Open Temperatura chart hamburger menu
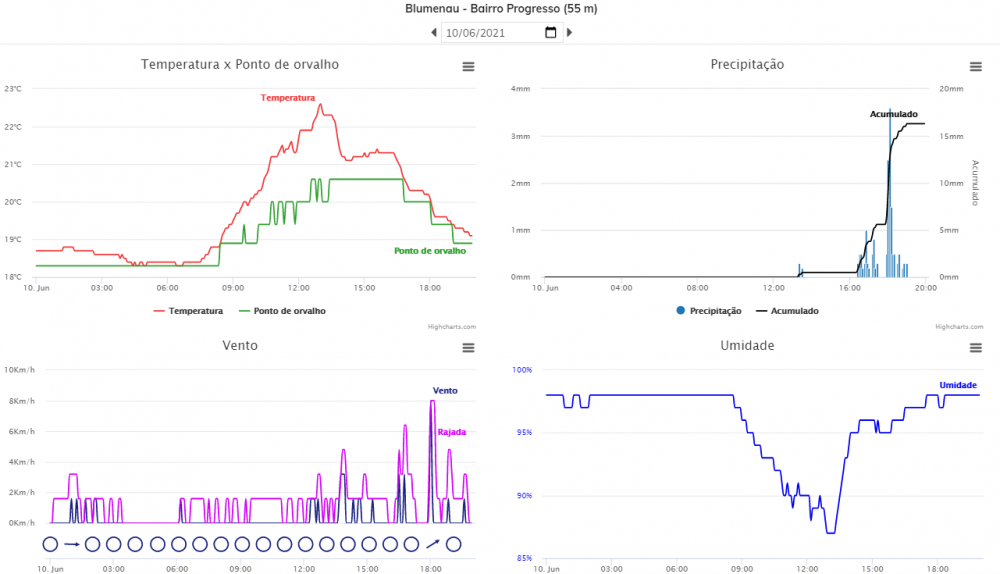 (x=468, y=66)
